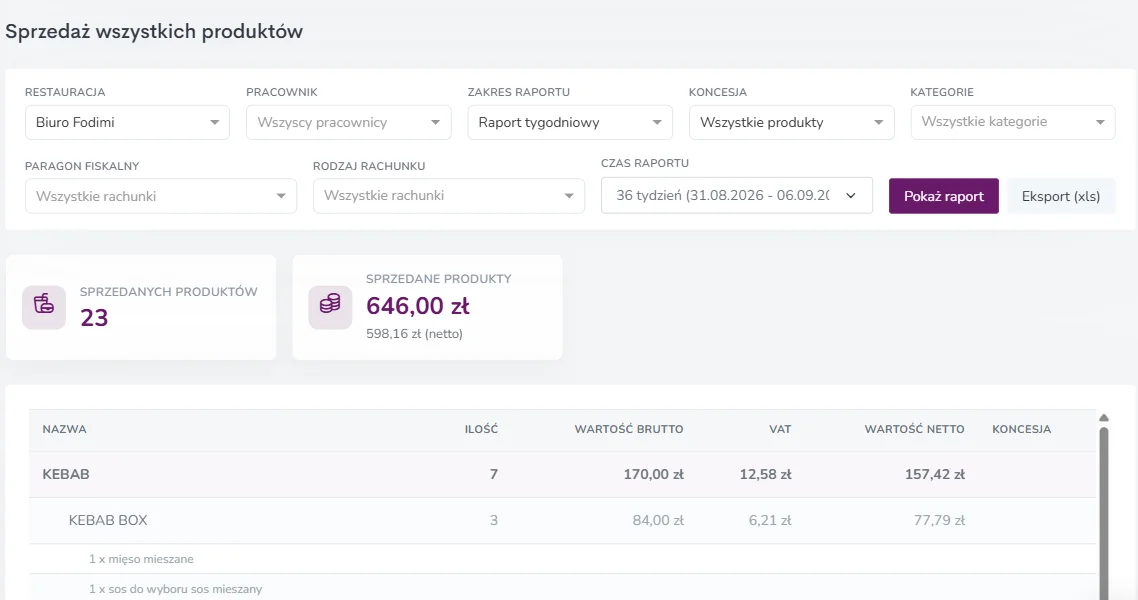Expand the Raport tygodniowy range dropdown
The width and height of the screenshot is (1138, 600).
coord(570,123)
